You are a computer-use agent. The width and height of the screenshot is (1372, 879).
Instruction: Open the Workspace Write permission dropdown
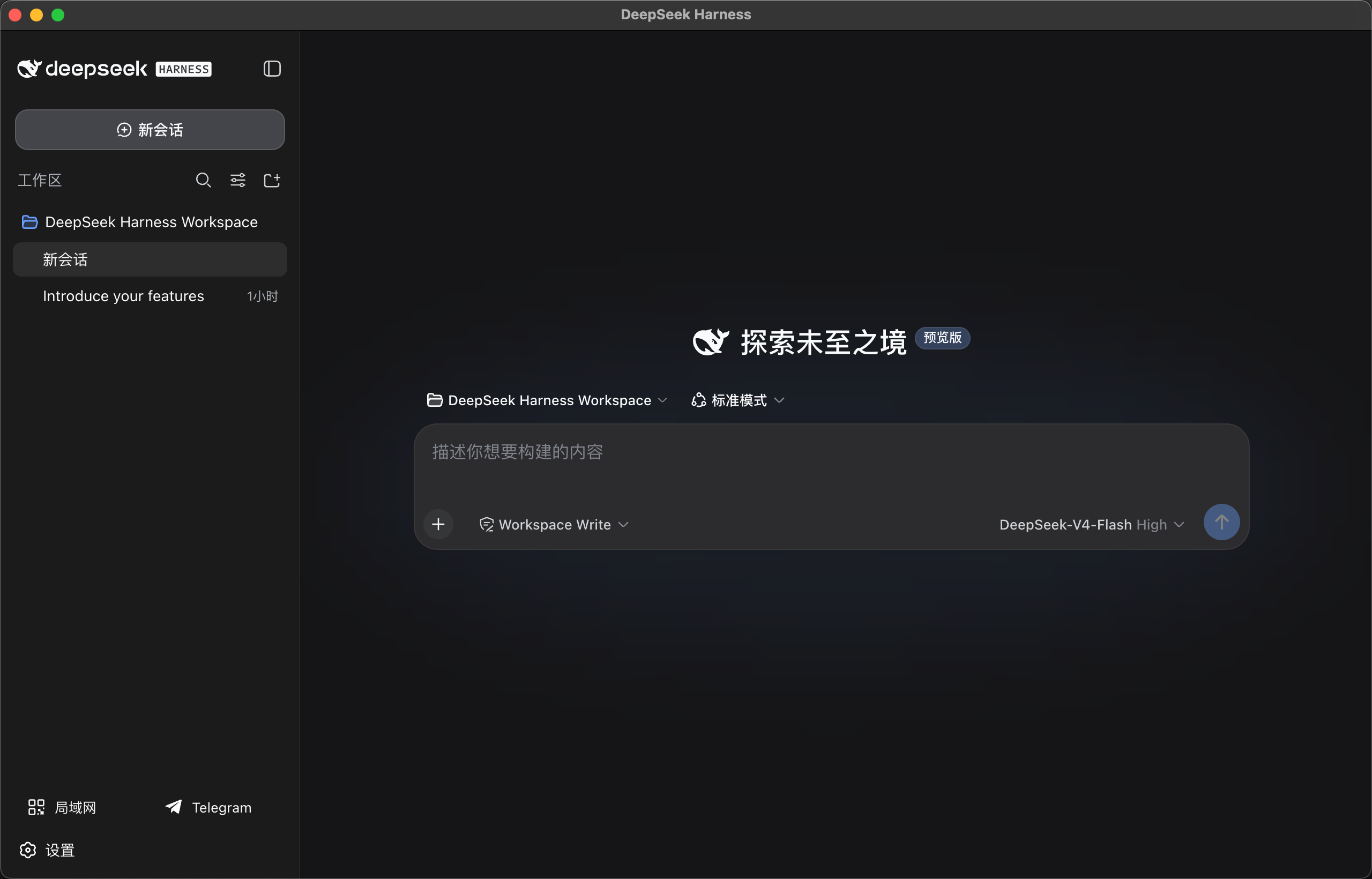click(x=554, y=525)
